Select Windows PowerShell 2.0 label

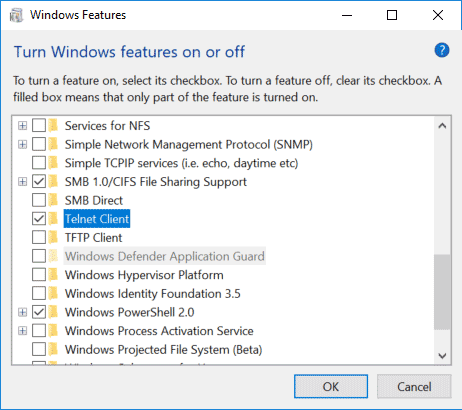pyautogui.click(x=129, y=312)
